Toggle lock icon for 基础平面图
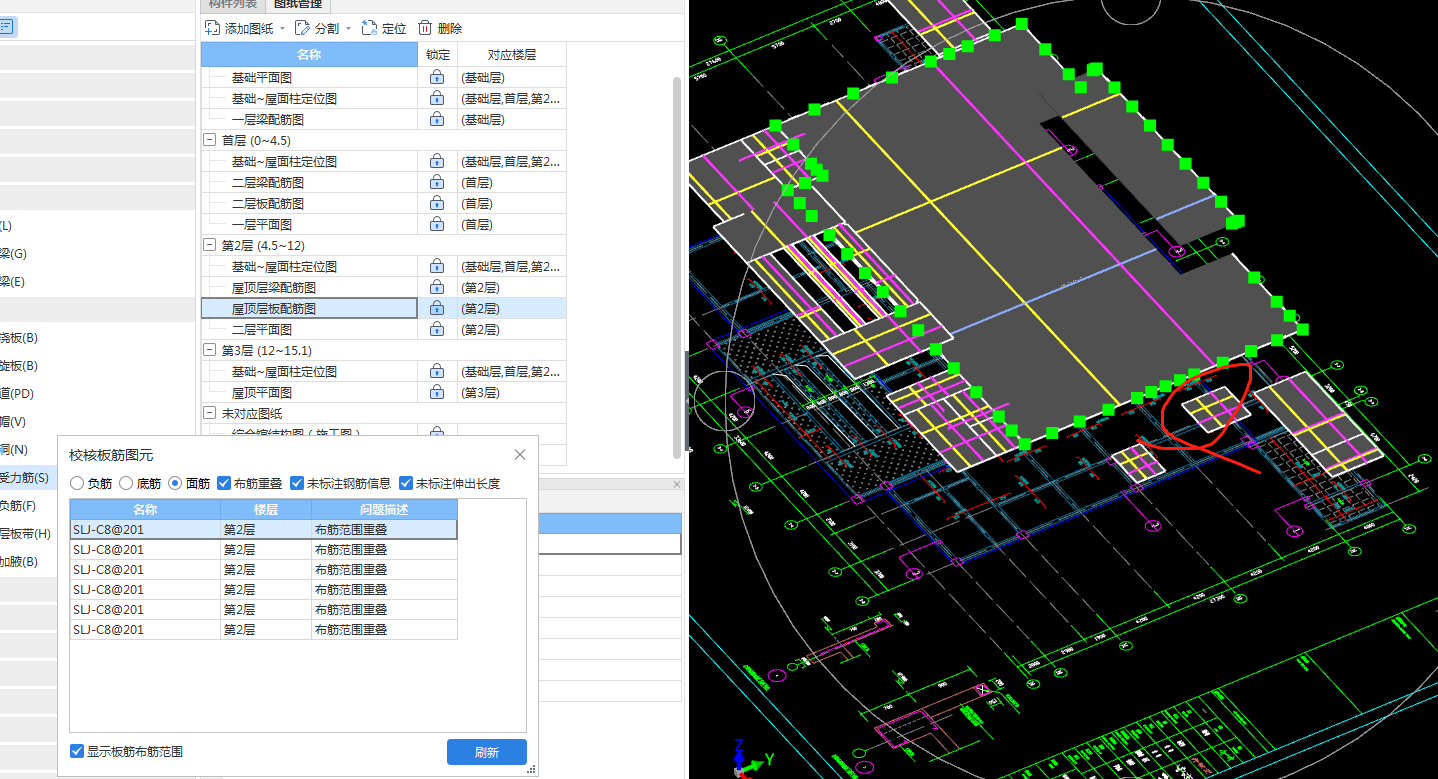 [437, 77]
